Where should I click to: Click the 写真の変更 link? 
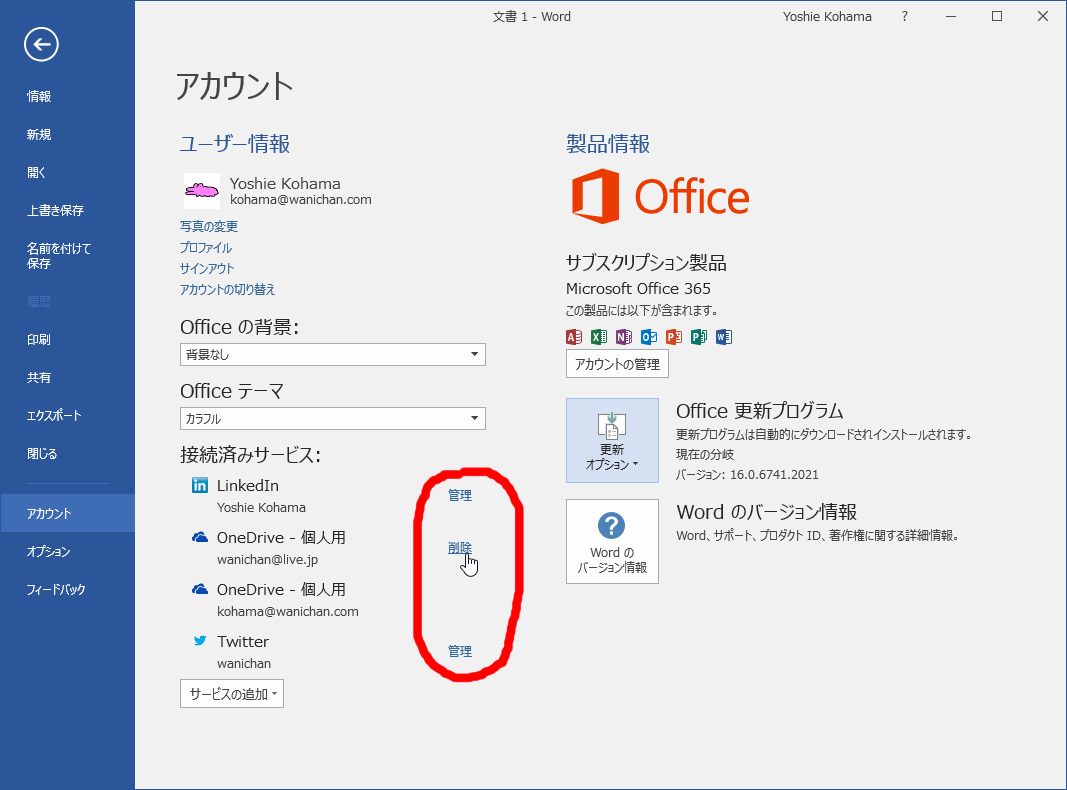point(209,227)
